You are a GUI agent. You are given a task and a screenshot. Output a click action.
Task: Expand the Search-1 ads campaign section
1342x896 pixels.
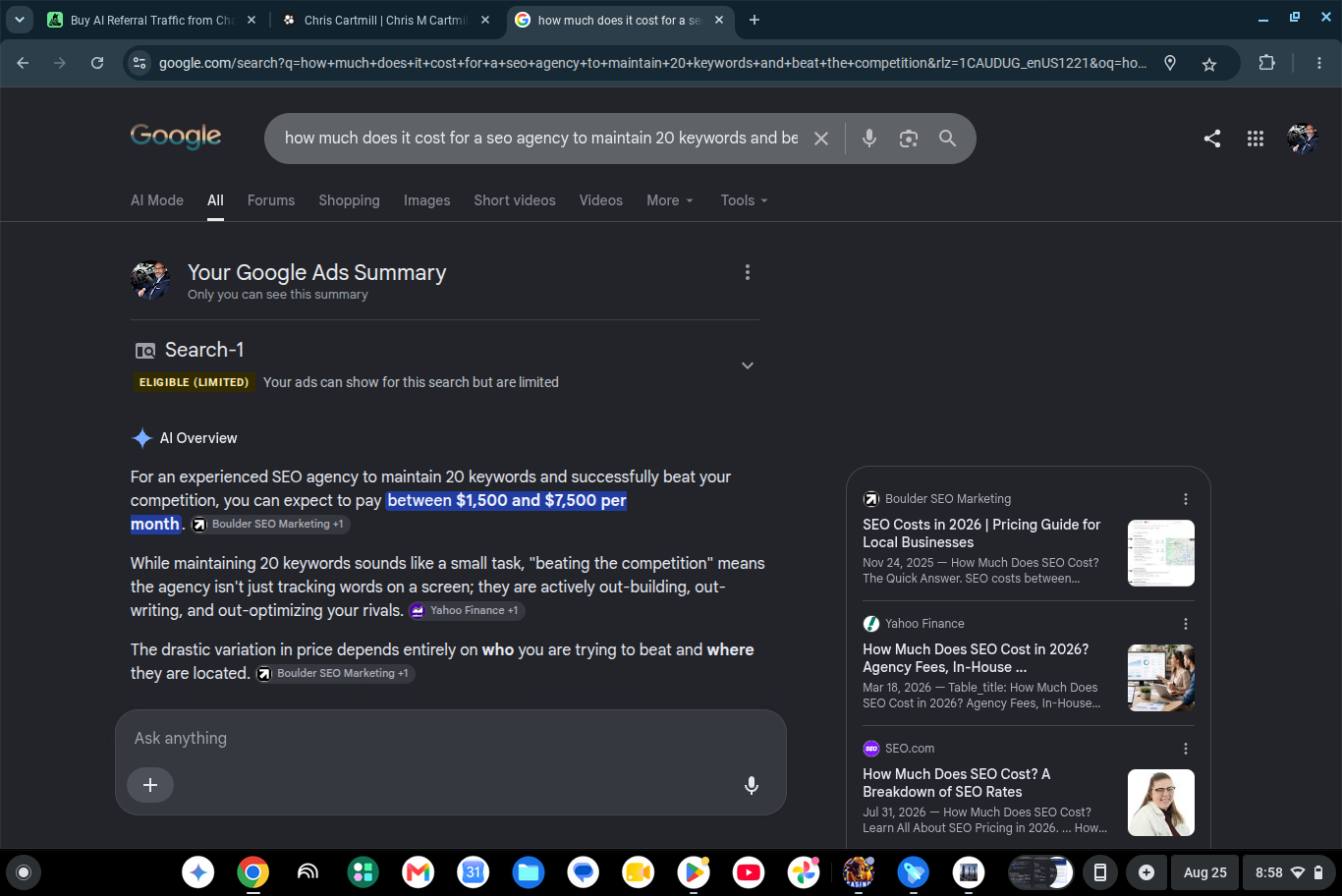tap(748, 365)
